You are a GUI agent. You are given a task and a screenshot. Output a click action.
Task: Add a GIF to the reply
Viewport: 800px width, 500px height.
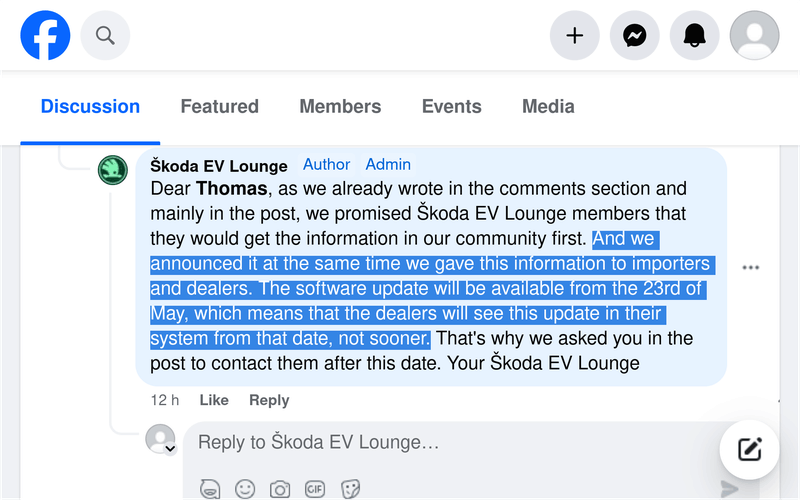pos(315,489)
